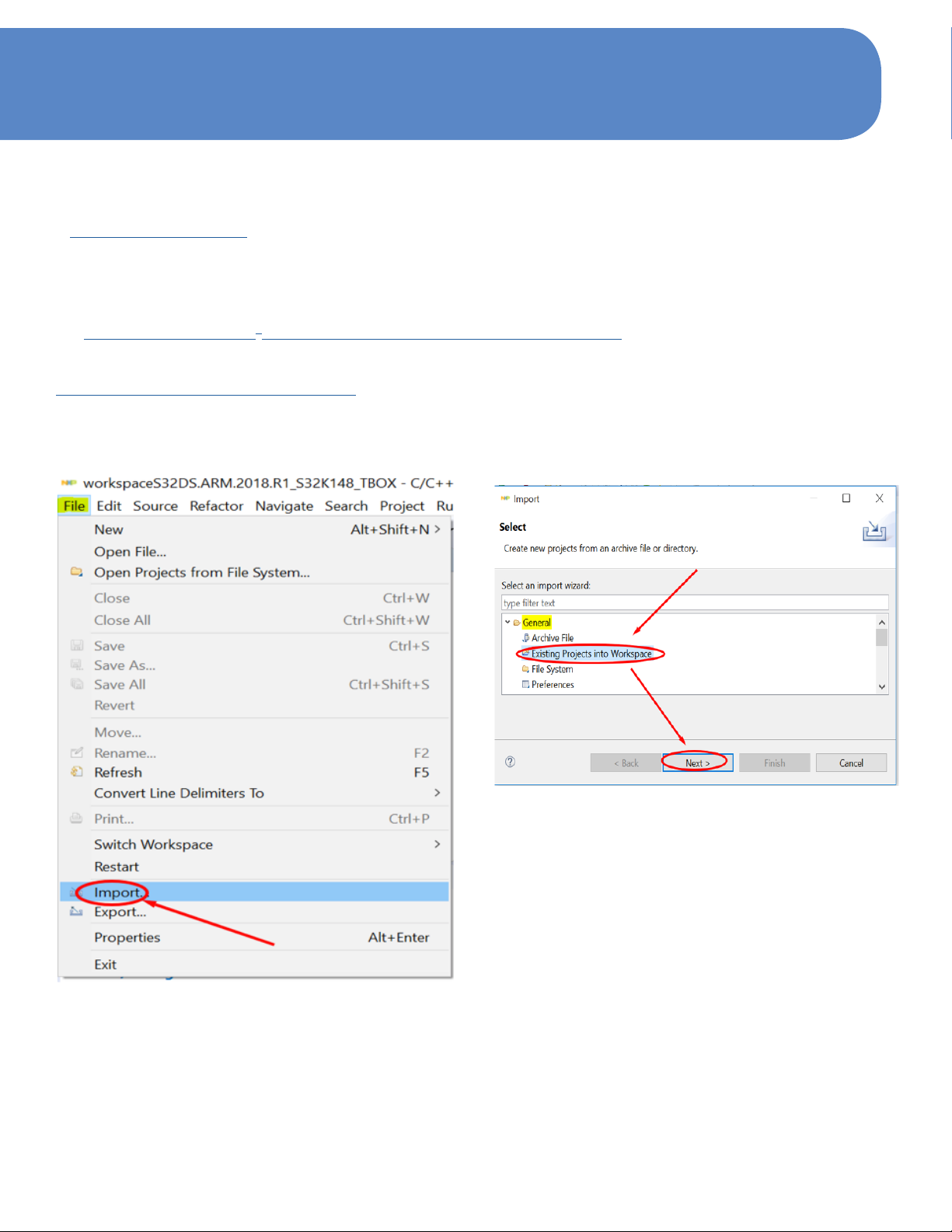Click the Export... entry icon
The image size is (952, 1232).
click(x=77, y=911)
